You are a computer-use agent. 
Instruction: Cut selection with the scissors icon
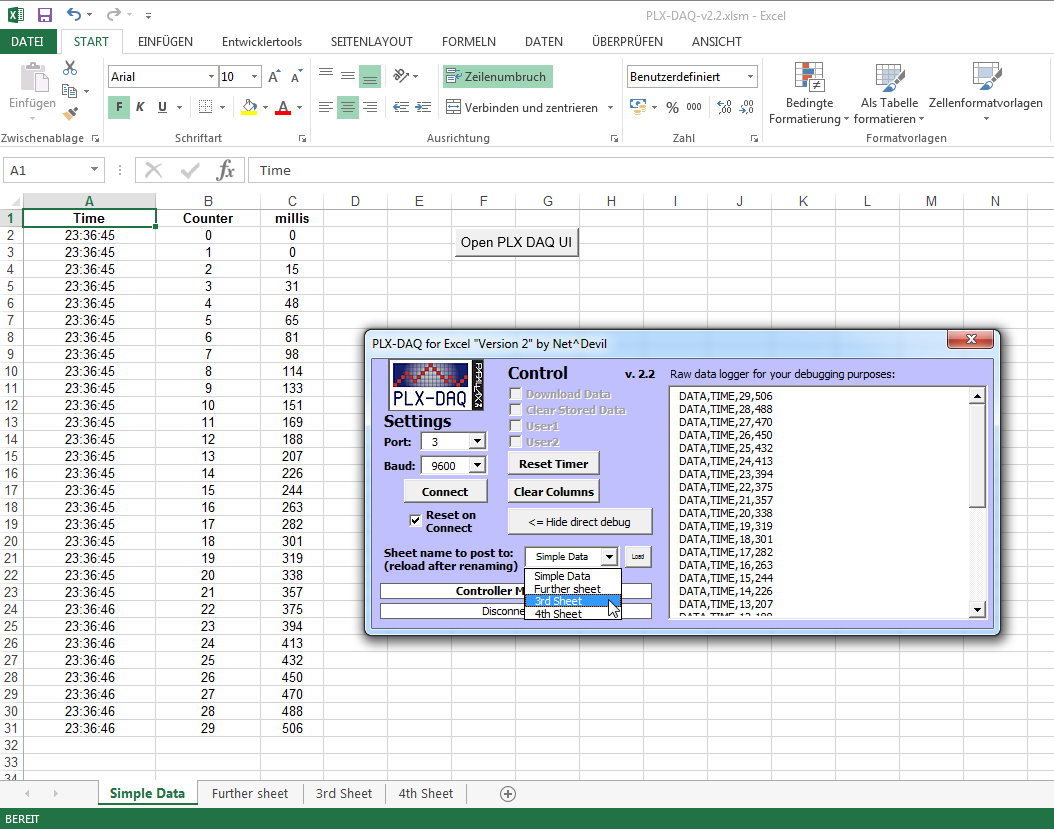pos(70,68)
